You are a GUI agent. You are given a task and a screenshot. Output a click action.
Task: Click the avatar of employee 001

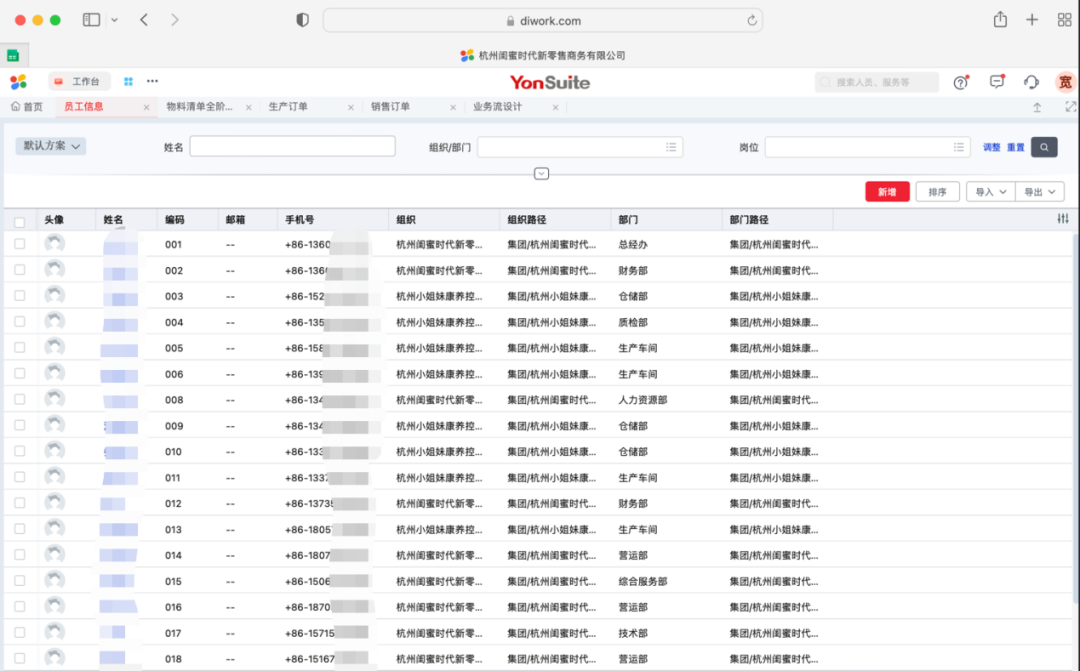pos(54,243)
